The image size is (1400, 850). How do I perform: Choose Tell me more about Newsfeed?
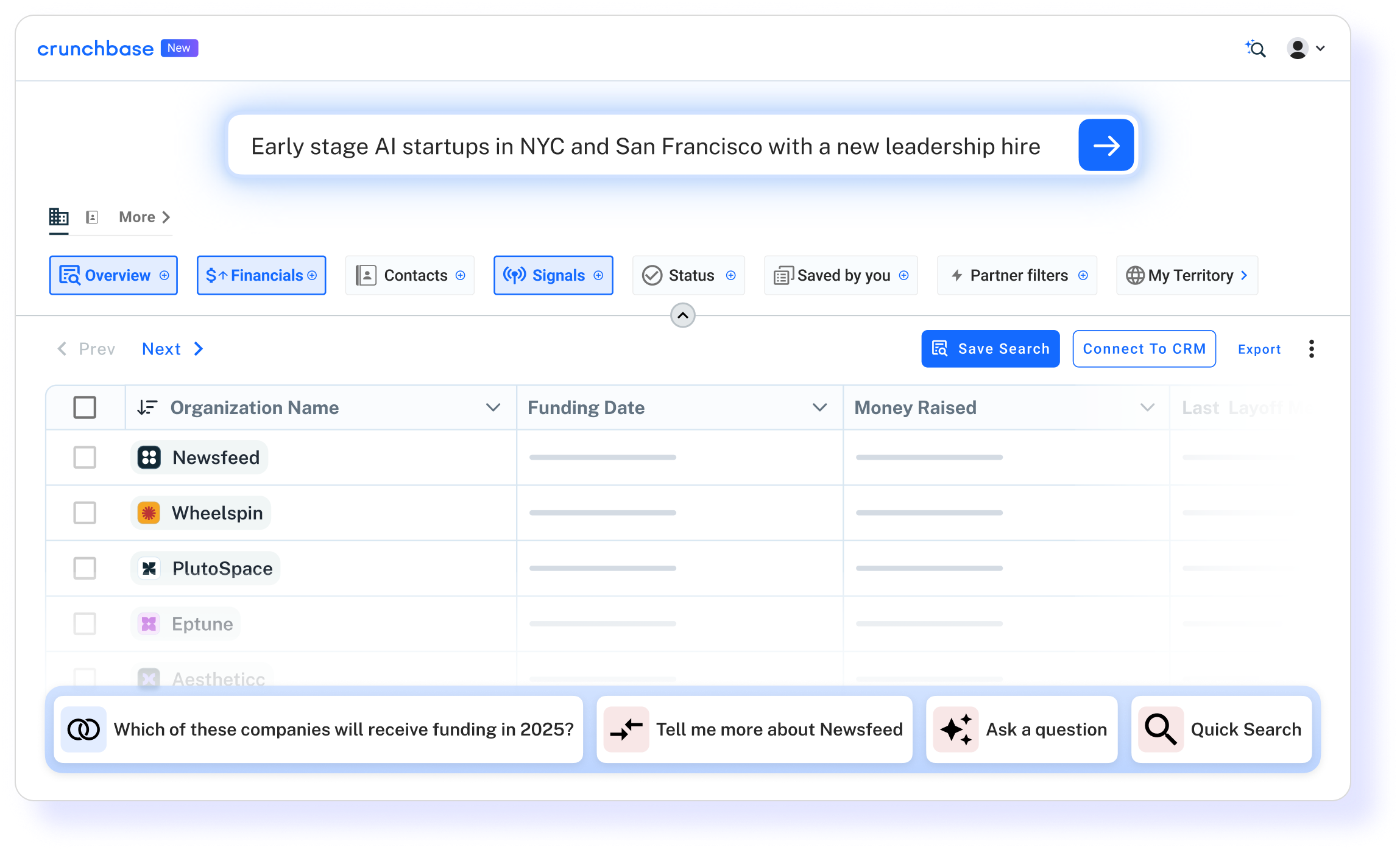(755, 729)
